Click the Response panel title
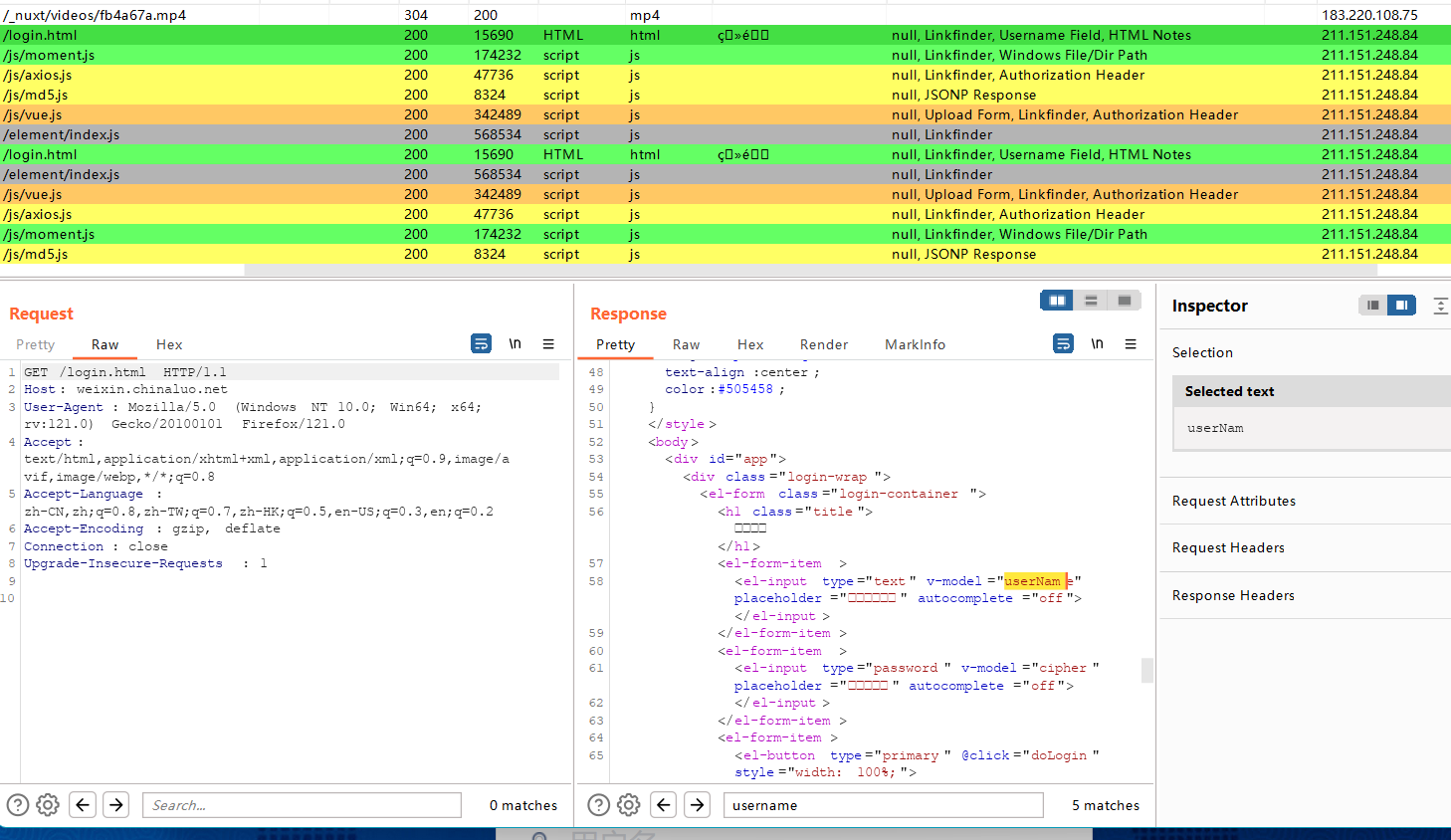1451x840 pixels. click(x=628, y=314)
